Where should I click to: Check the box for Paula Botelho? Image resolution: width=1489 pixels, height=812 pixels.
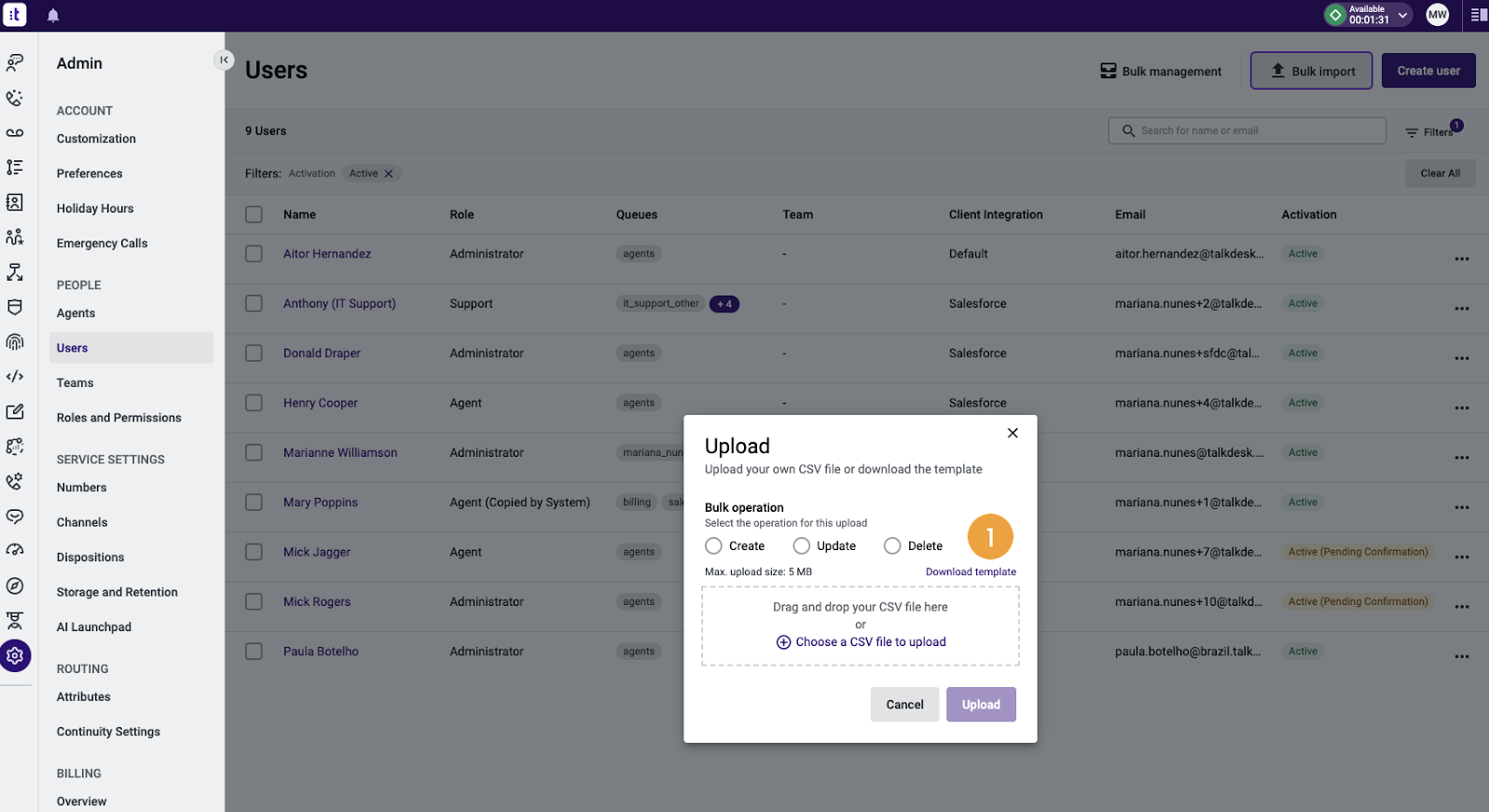pos(254,652)
